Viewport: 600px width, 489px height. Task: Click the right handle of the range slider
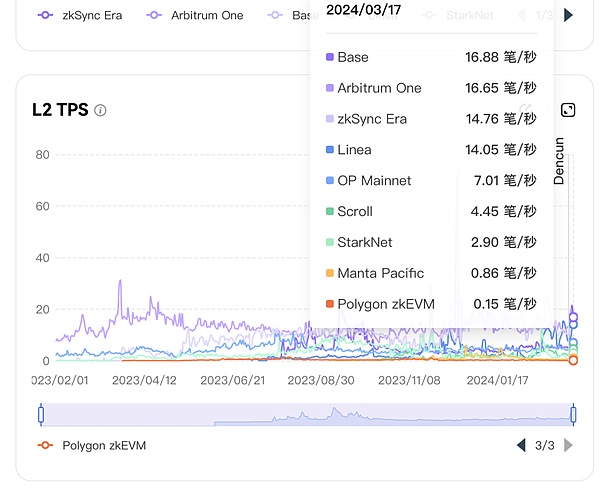click(x=574, y=414)
